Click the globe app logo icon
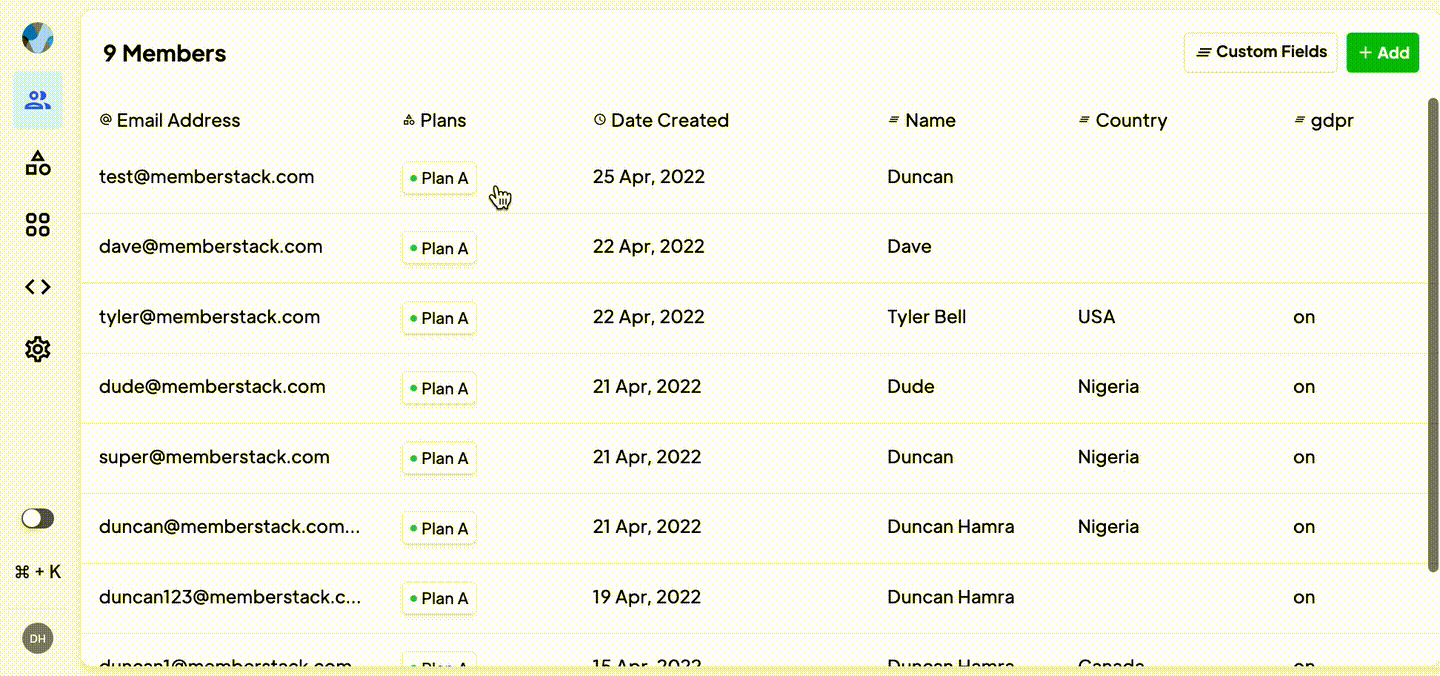Screen dimensions: 1440x676 (38, 38)
